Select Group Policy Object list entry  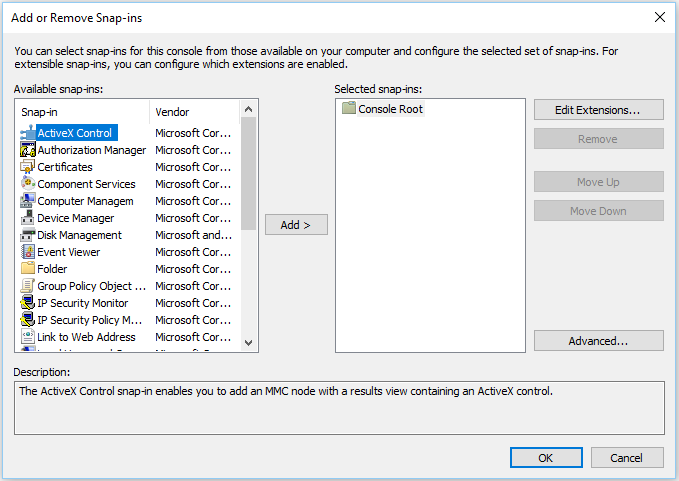(85, 286)
